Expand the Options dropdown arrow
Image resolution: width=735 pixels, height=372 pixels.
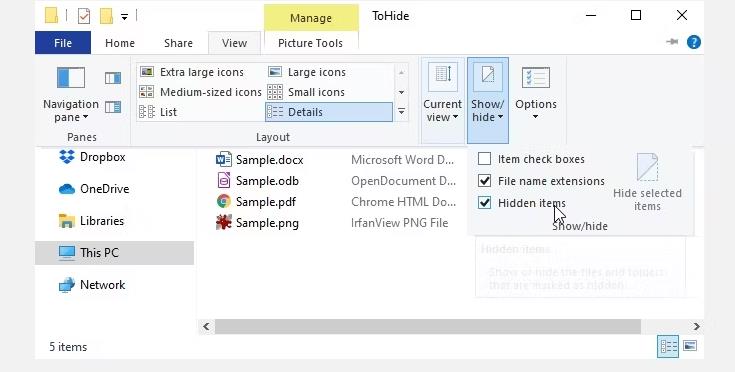[x=536, y=117]
